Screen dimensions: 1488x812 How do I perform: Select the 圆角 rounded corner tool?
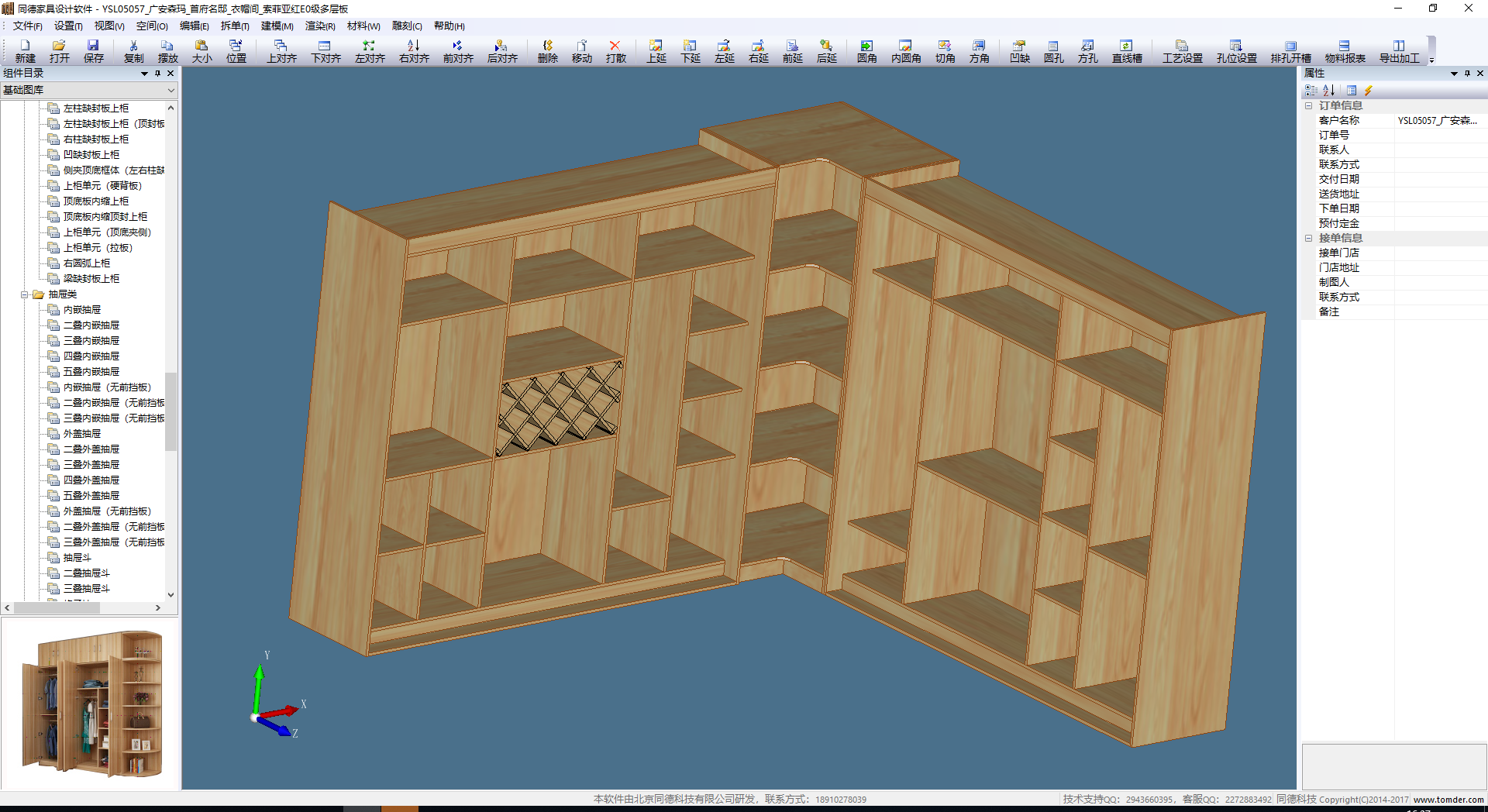pyautogui.click(x=866, y=51)
